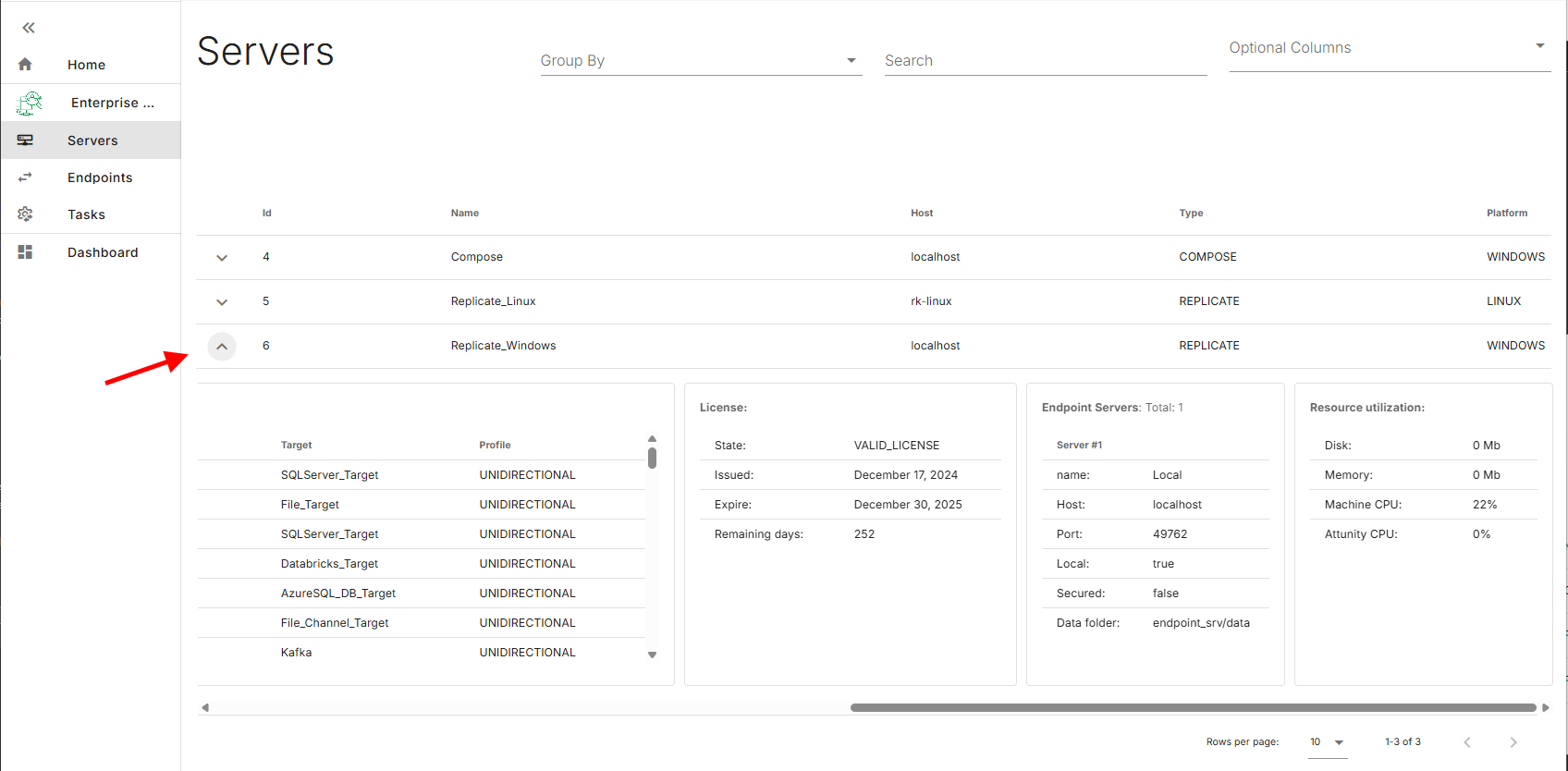Expand the Compose server row
1568x771 pixels.
222,258
